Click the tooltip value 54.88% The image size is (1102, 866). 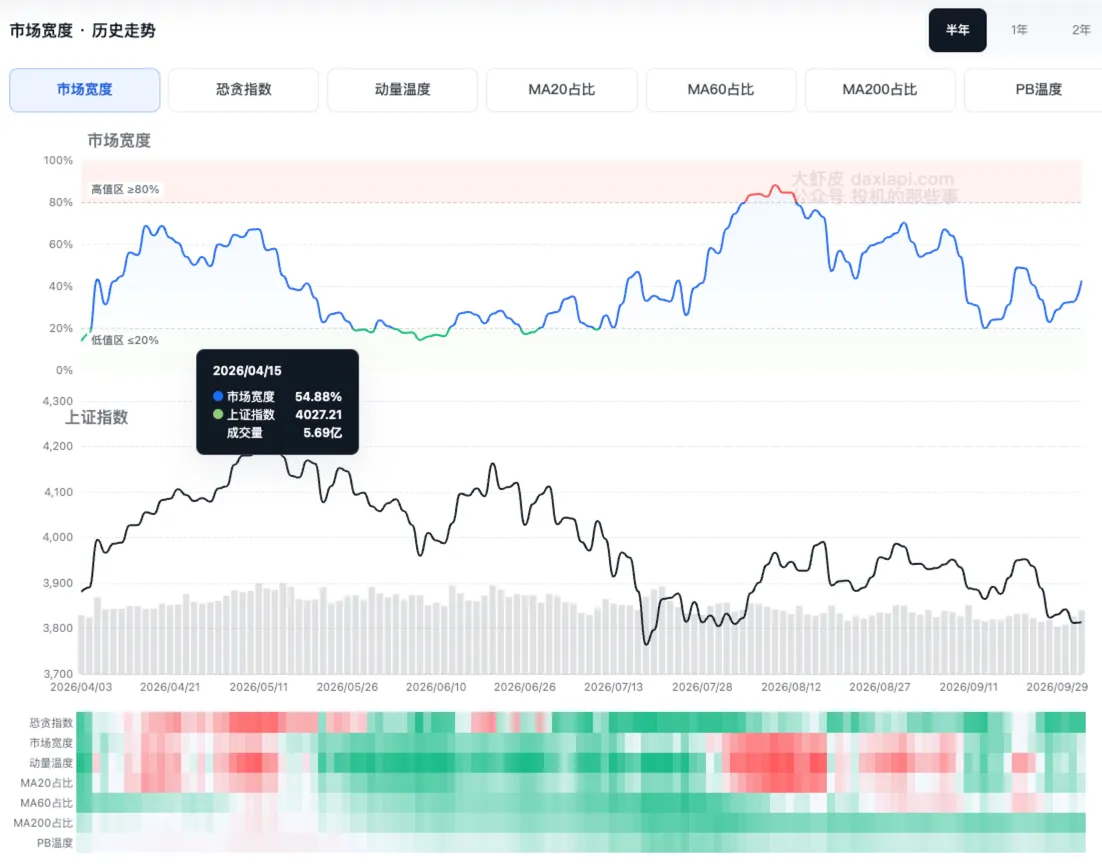318,397
